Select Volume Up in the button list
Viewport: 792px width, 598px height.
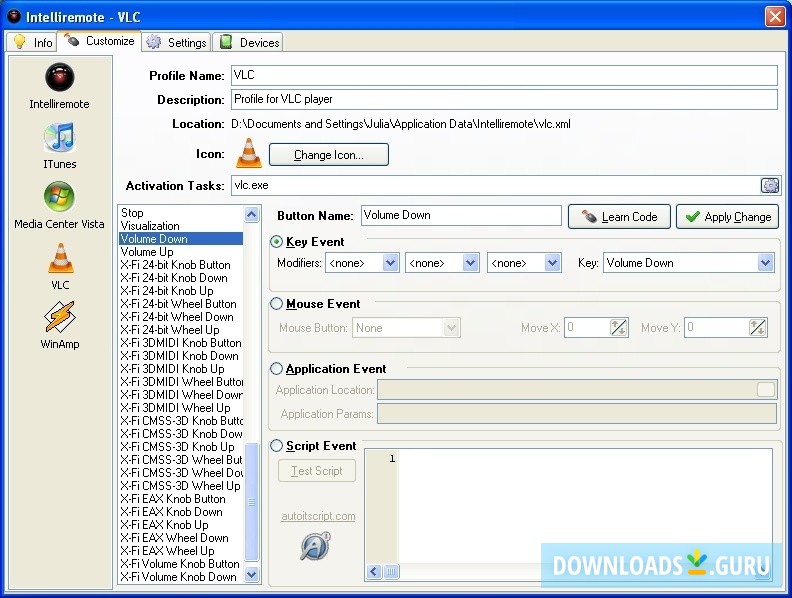[x=181, y=252]
